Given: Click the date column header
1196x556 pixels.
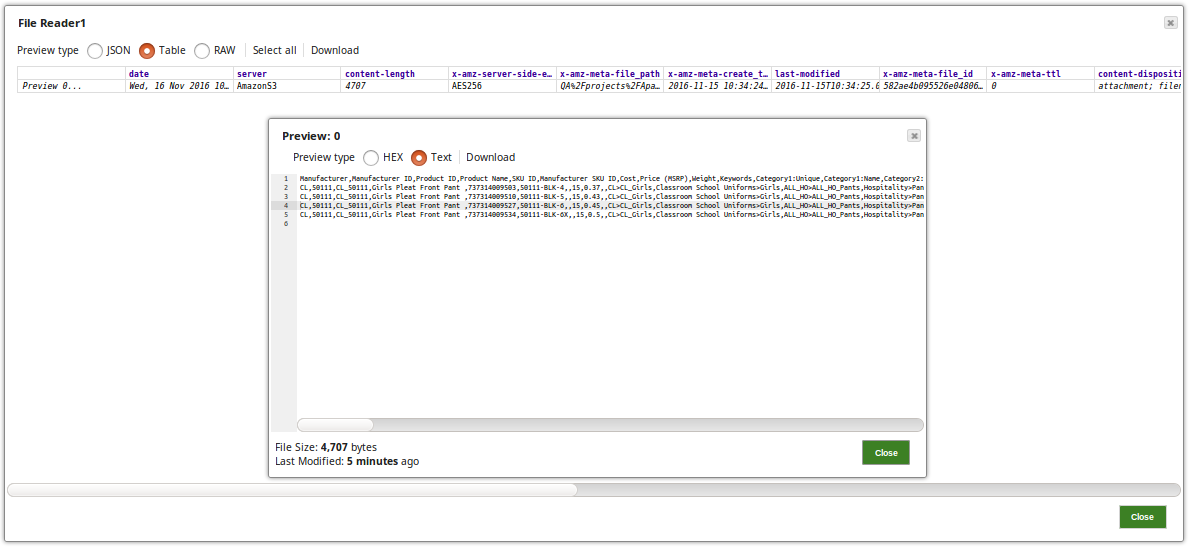Looking at the screenshot, I should 179,73.
